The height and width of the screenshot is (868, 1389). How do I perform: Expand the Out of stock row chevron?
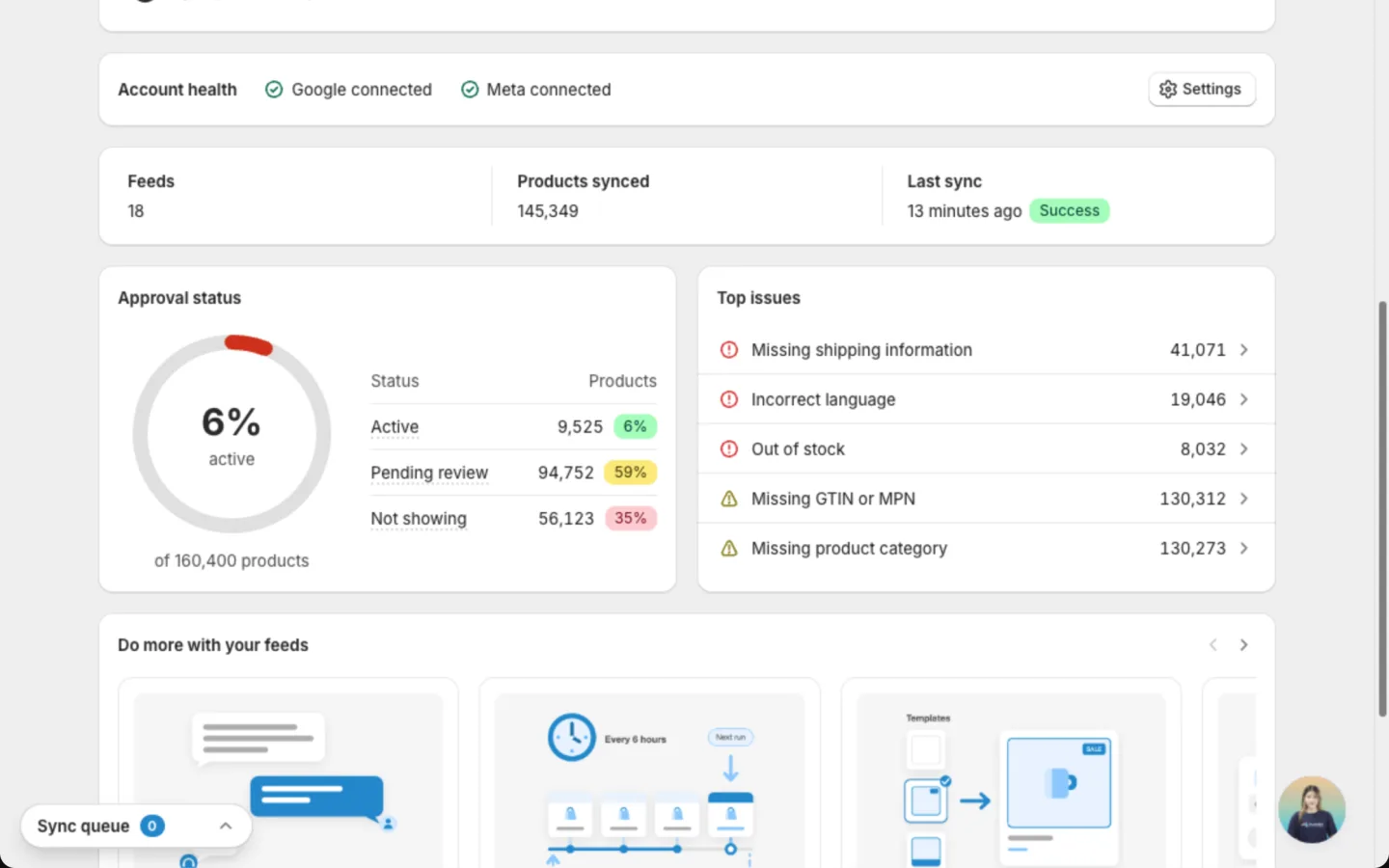tap(1244, 449)
